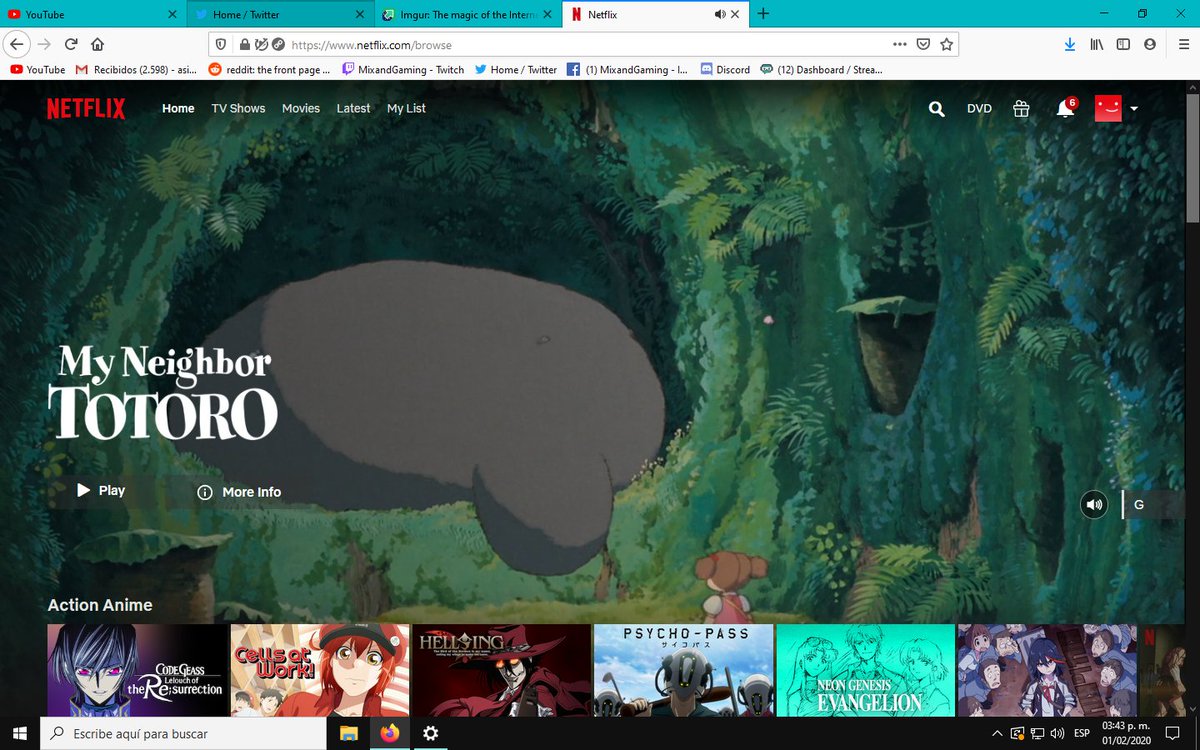The height and width of the screenshot is (750, 1200).
Task: Close the Imgur tab
Action: pyautogui.click(x=546, y=14)
